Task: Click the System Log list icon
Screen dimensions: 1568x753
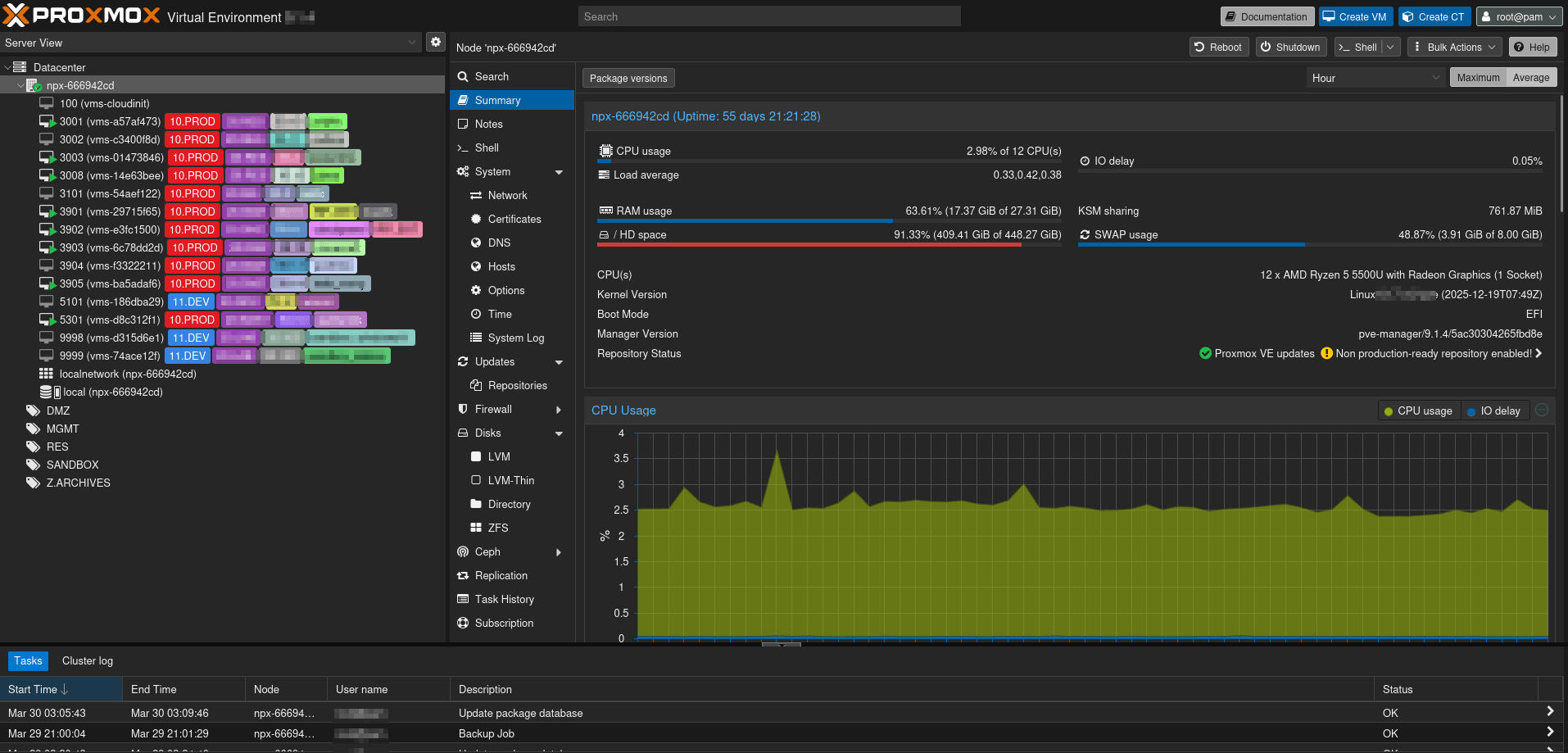Action: point(476,338)
